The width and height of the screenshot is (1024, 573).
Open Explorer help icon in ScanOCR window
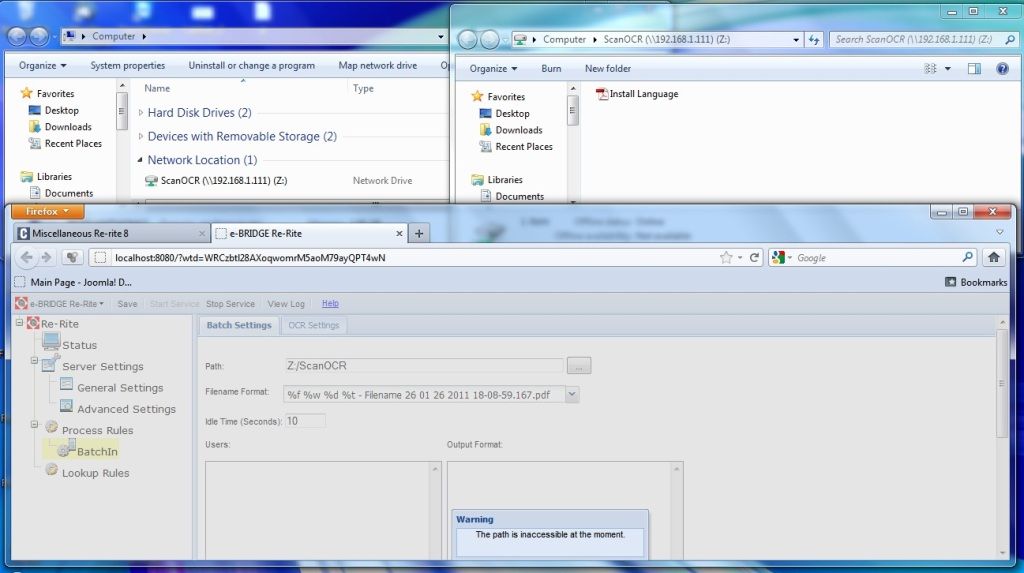(x=1002, y=69)
